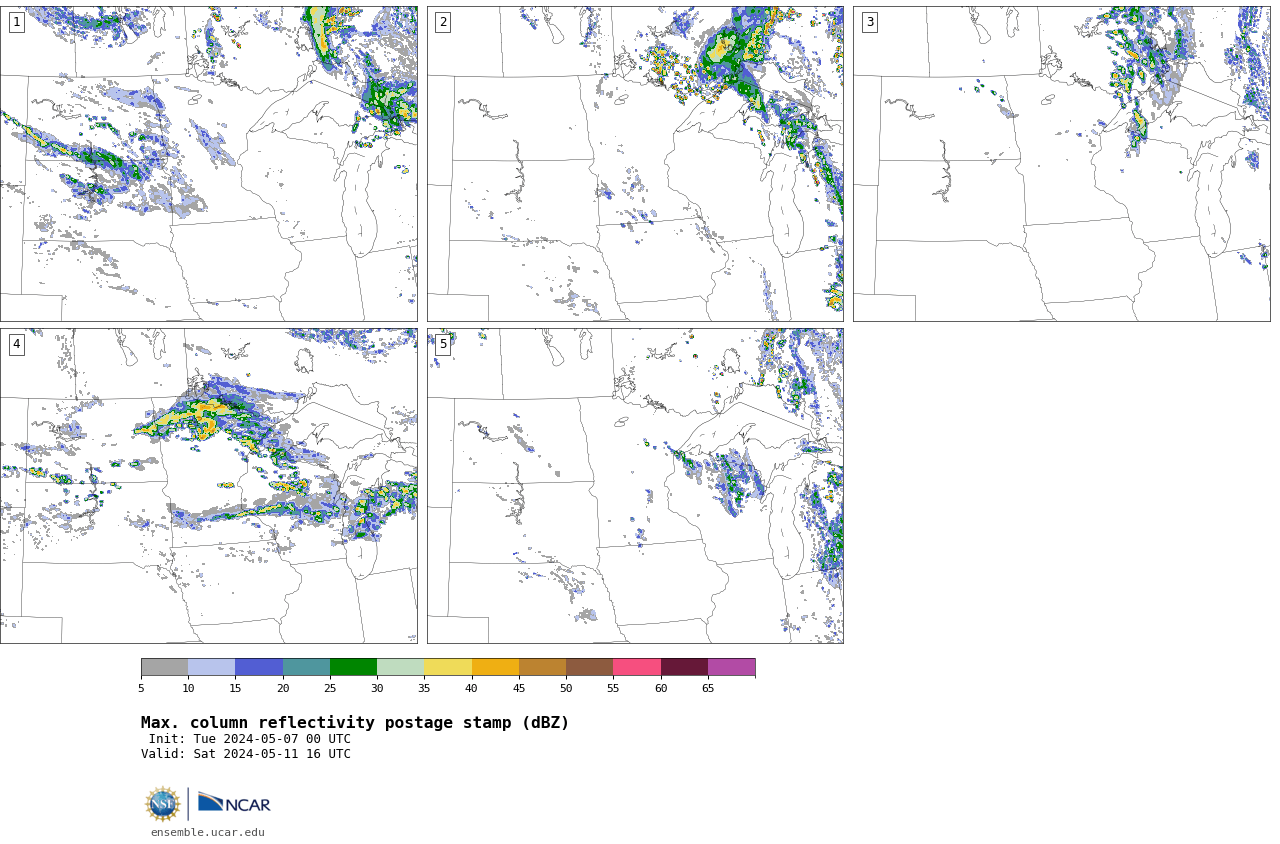The height and width of the screenshot is (844, 1280).
Task: Click the Max. column reflectivity title
Action: click(355, 723)
